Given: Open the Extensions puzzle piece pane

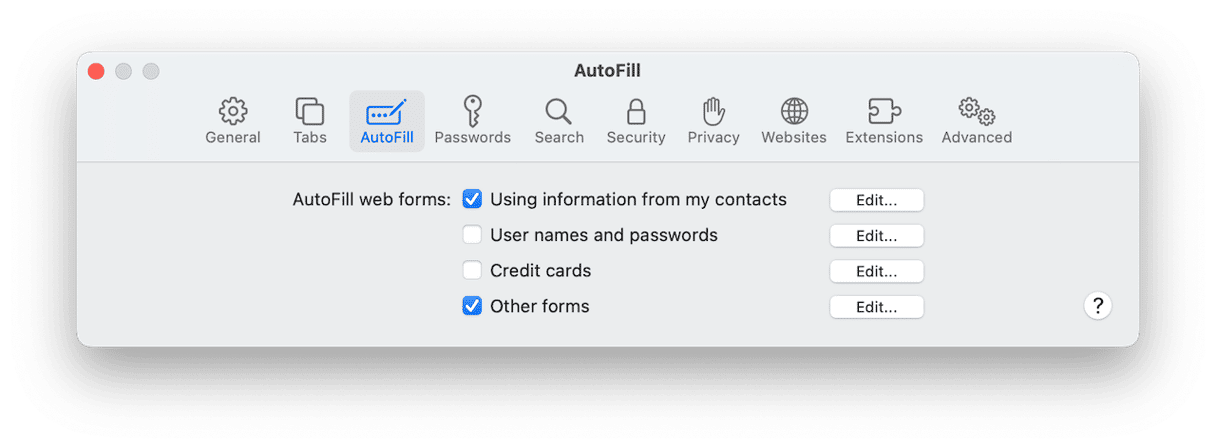Looking at the screenshot, I should coord(884,112).
